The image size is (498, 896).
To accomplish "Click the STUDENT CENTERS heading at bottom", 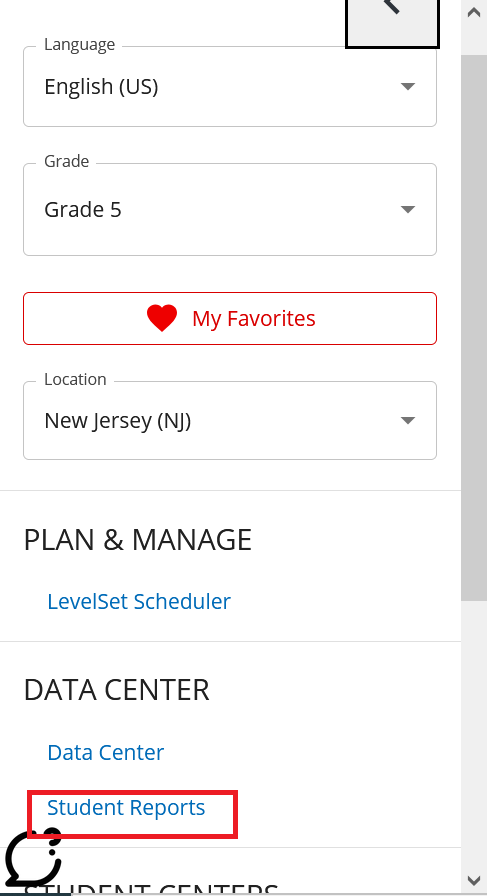I will (152, 889).
